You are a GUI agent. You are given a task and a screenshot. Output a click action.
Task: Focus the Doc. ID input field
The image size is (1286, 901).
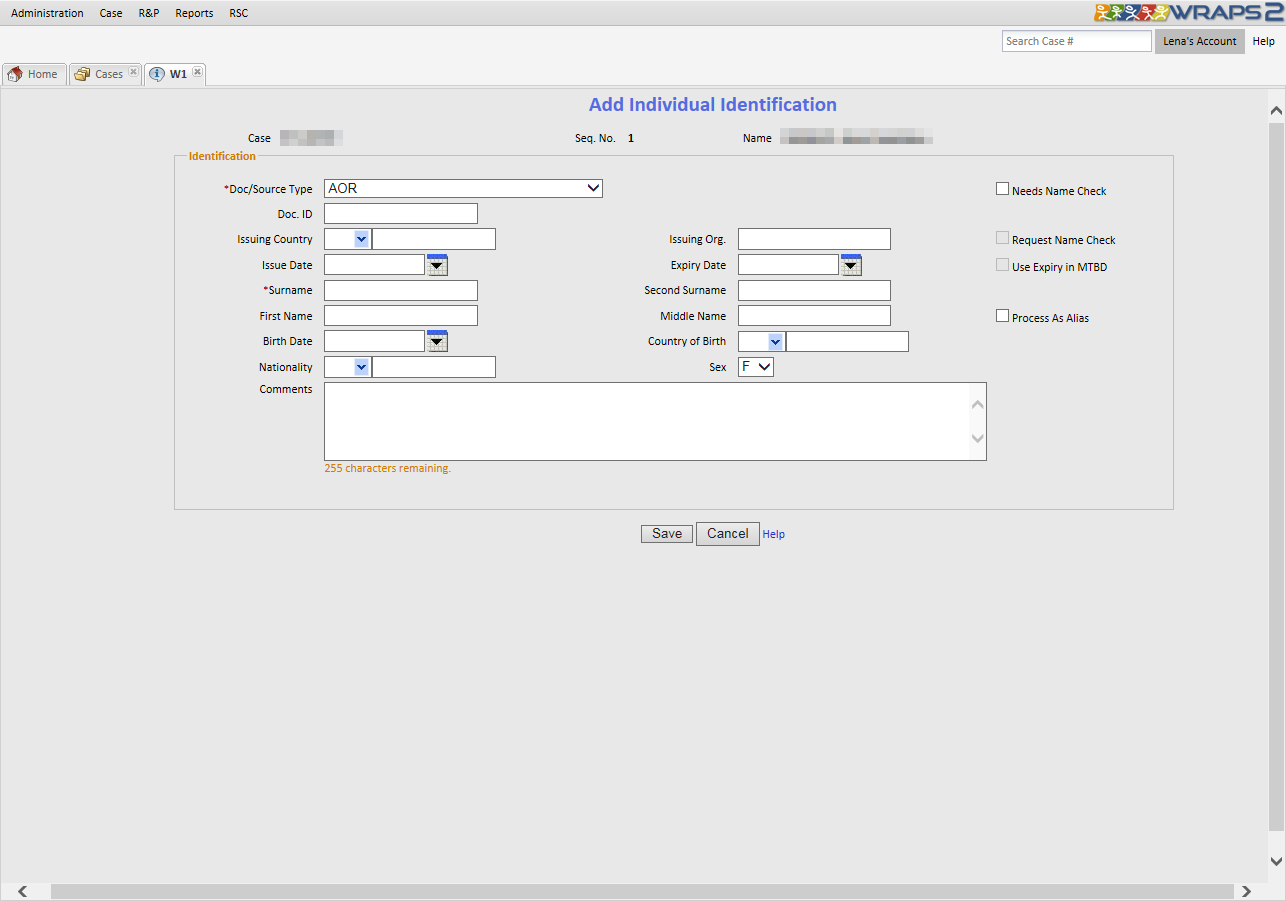401,213
